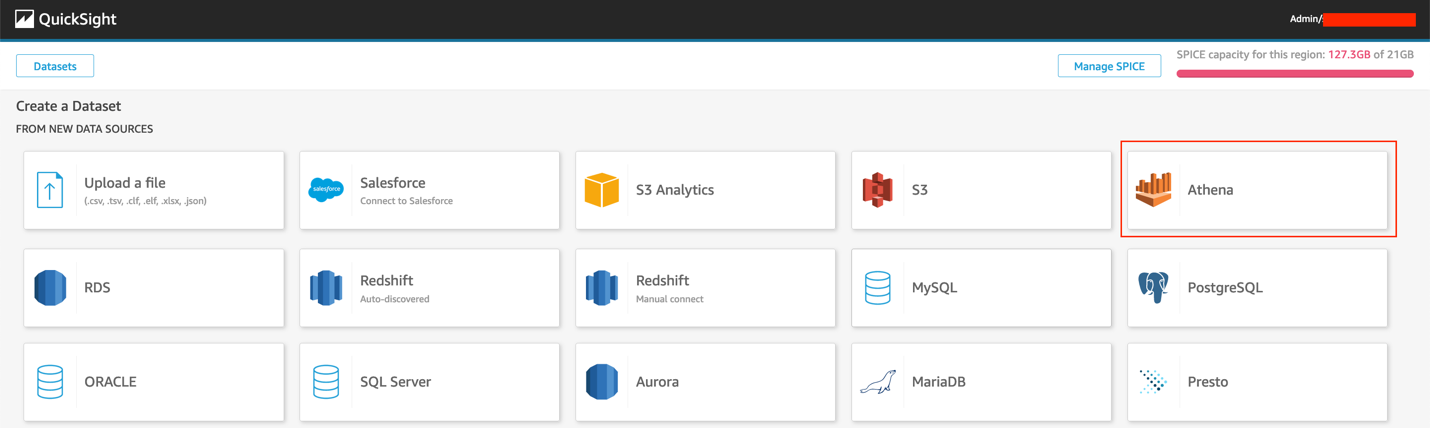Viewport: 1430px width, 428px height.
Task: Click the Redshift Auto-discovered icon
Action: (326, 288)
